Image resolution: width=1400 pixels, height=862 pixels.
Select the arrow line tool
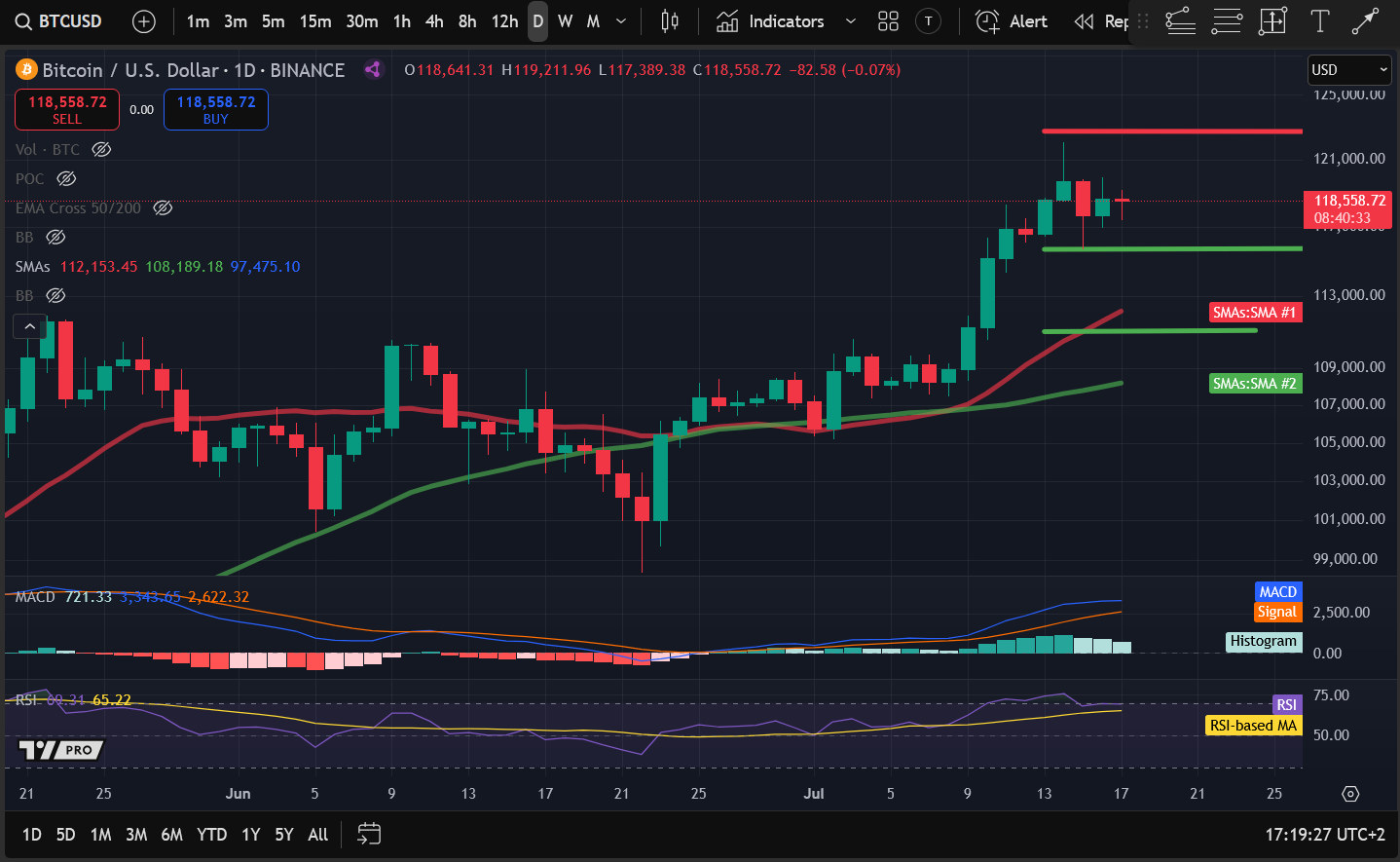click(1366, 21)
